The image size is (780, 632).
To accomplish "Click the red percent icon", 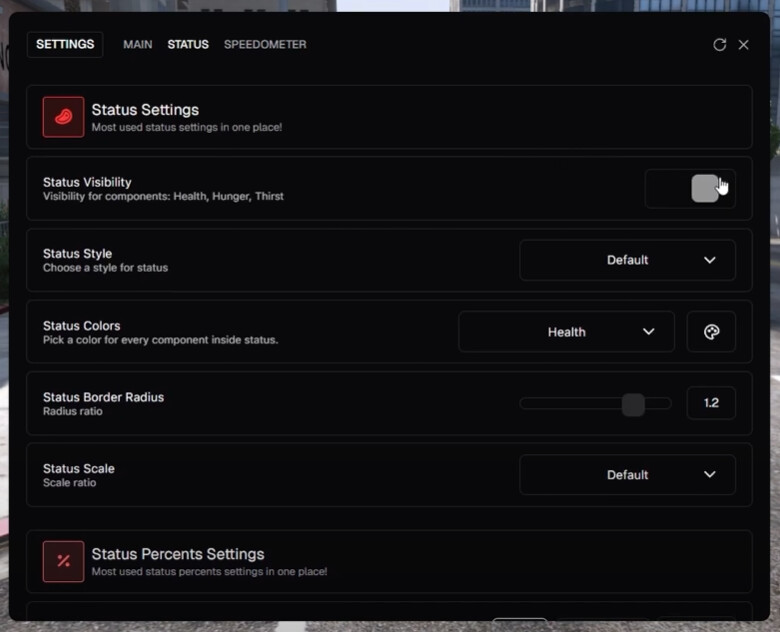I will 63,561.
